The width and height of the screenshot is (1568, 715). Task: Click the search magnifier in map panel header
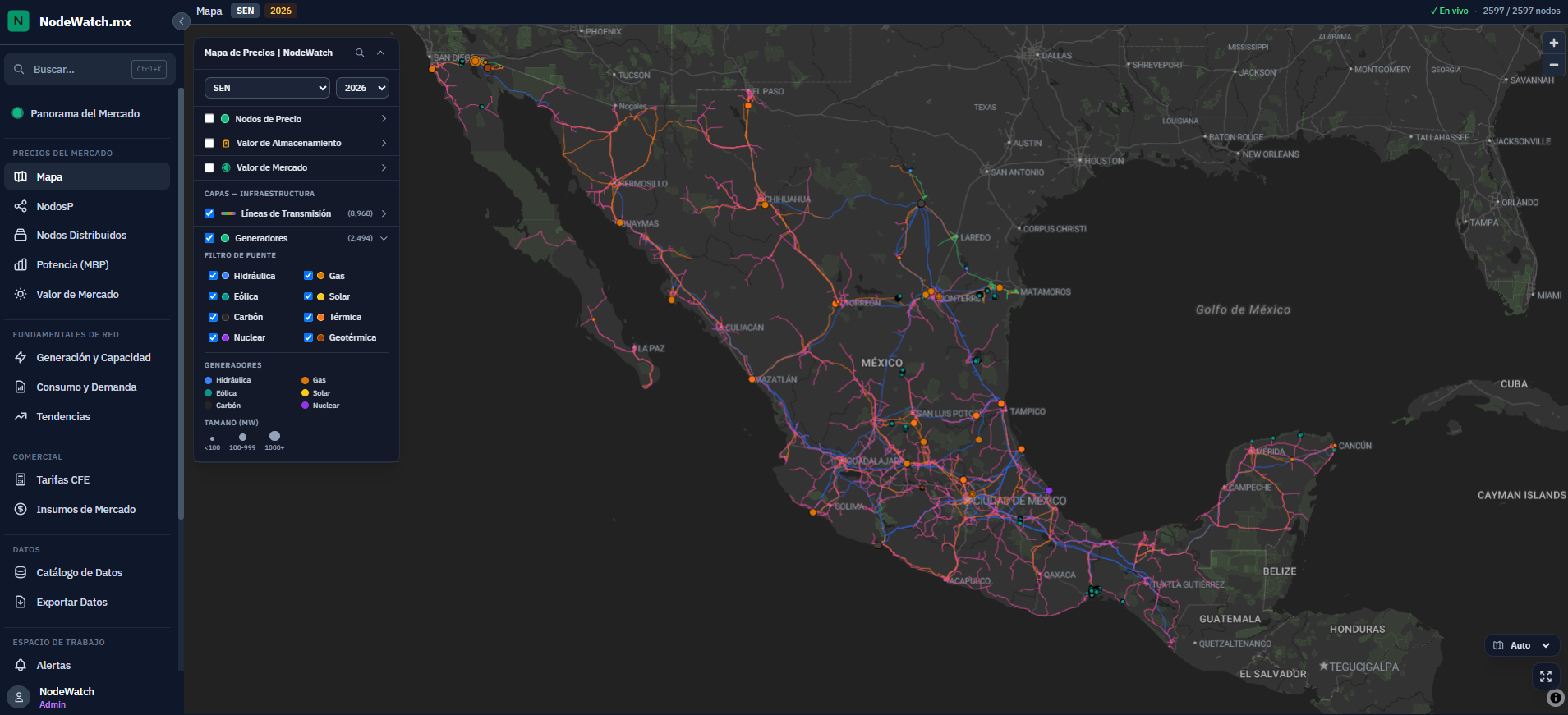point(360,53)
